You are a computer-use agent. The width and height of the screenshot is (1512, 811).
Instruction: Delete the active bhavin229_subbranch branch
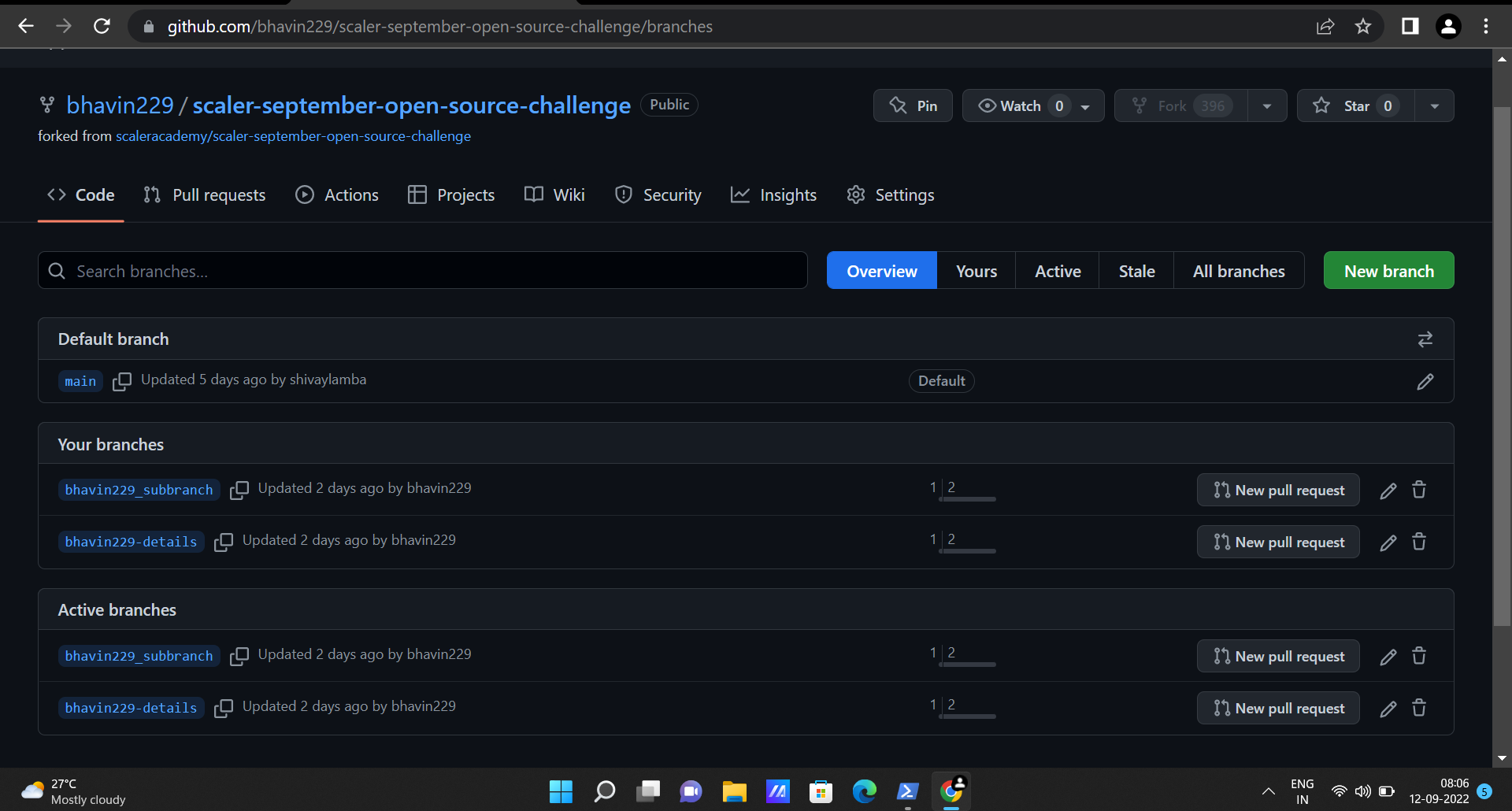click(x=1419, y=655)
